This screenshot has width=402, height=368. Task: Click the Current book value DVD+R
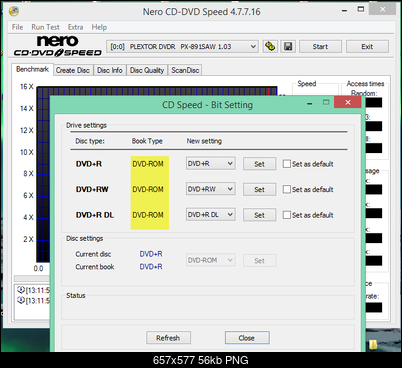point(151,267)
